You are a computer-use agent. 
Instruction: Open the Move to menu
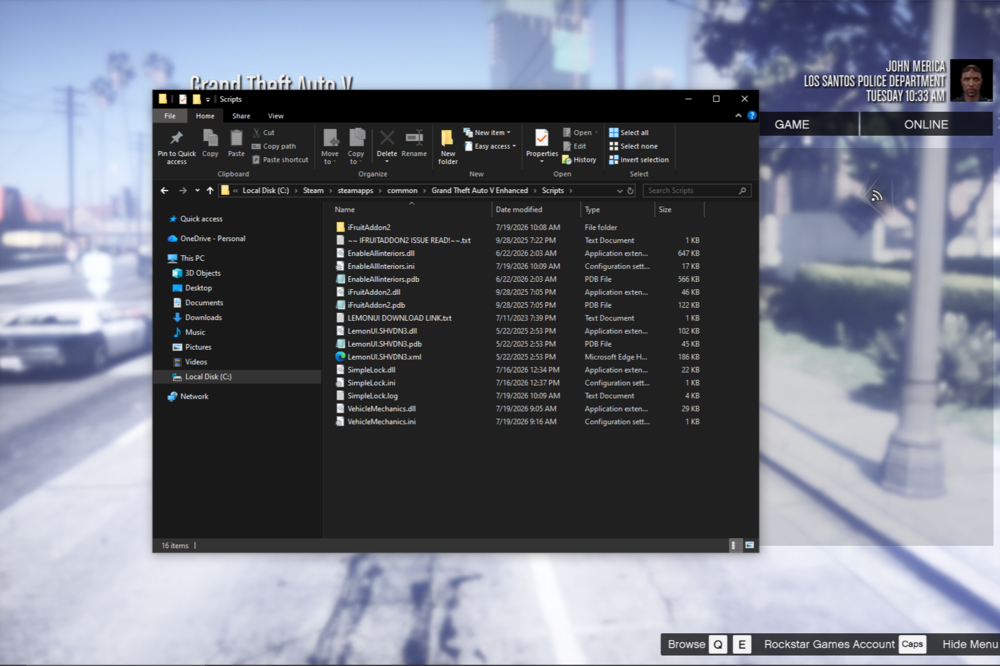330,147
